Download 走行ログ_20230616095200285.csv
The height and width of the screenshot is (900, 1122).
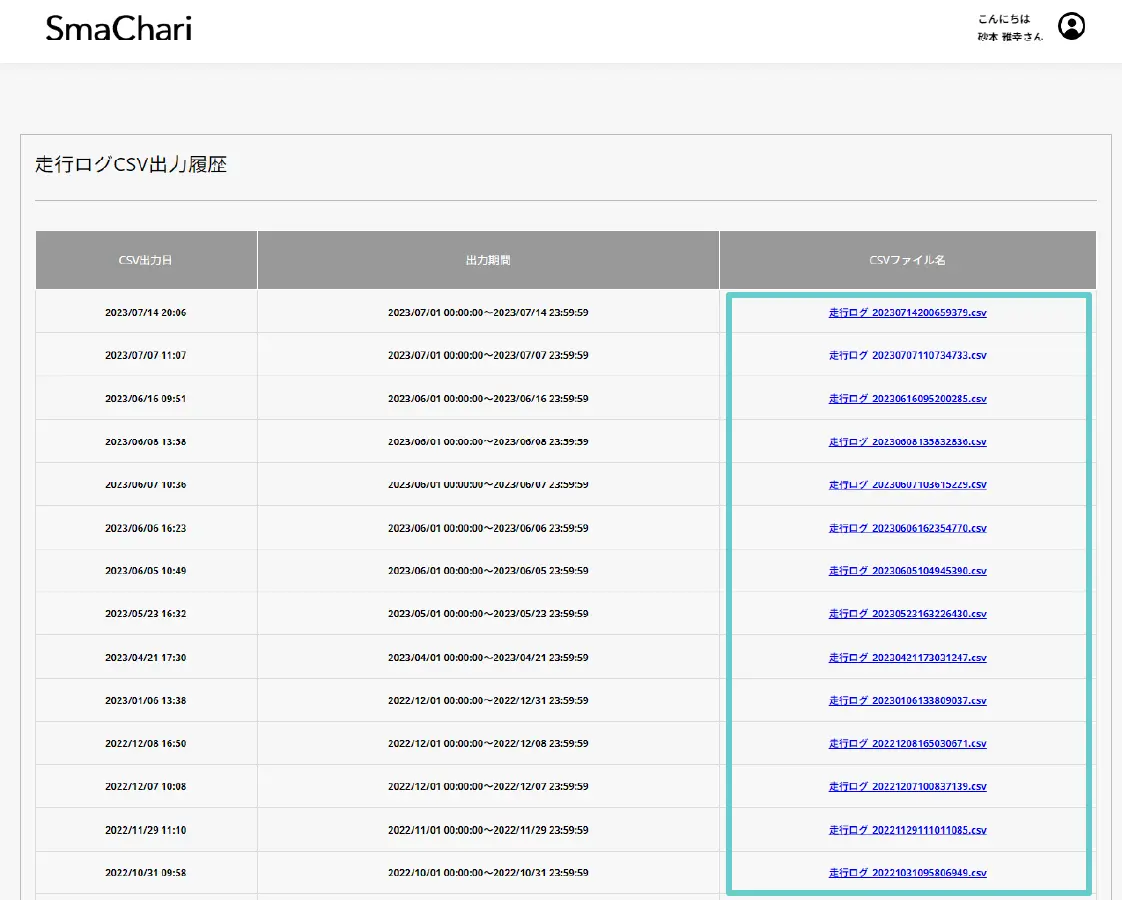click(x=907, y=399)
